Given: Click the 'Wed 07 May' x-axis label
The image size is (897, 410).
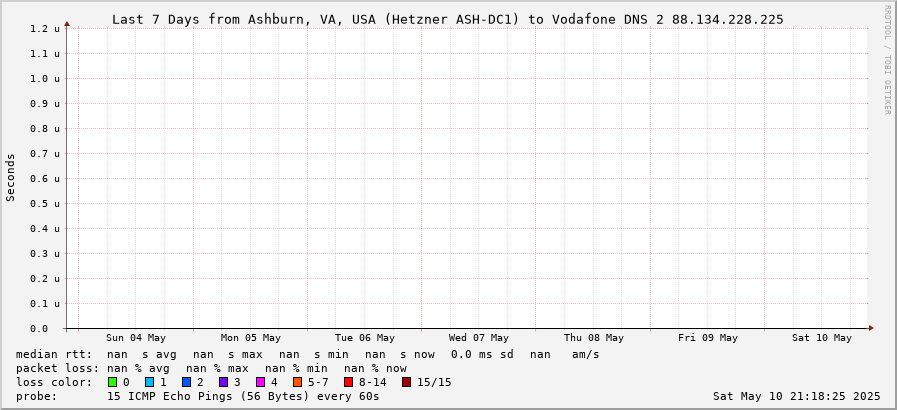Looking at the screenshot, I should point(479,338).
